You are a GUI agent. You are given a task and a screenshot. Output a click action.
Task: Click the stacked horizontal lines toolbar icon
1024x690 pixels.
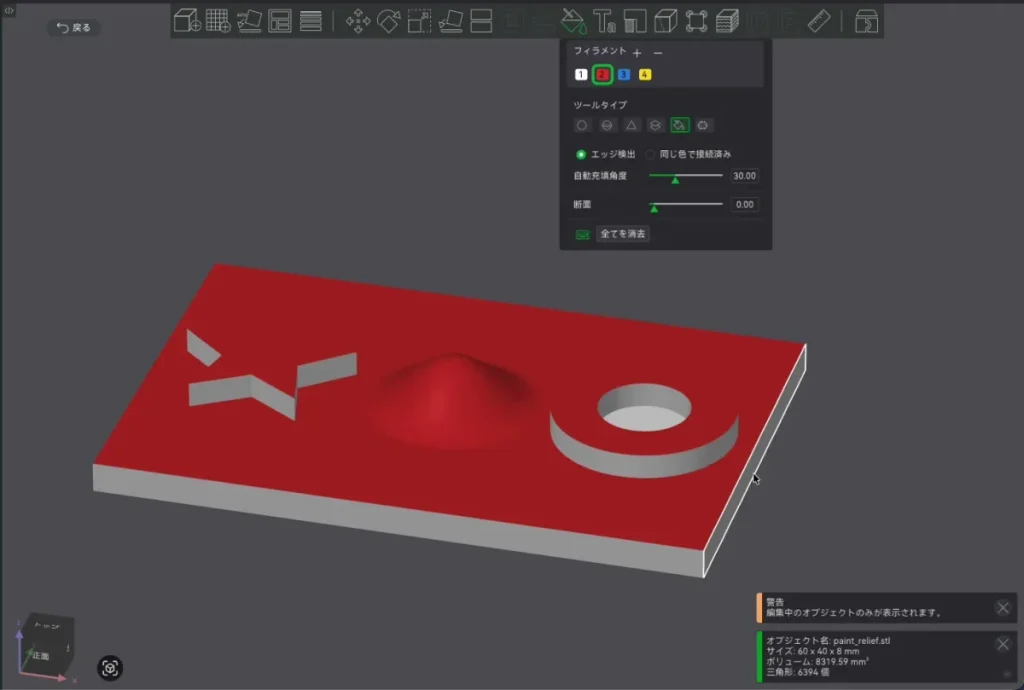pos(311,21)
